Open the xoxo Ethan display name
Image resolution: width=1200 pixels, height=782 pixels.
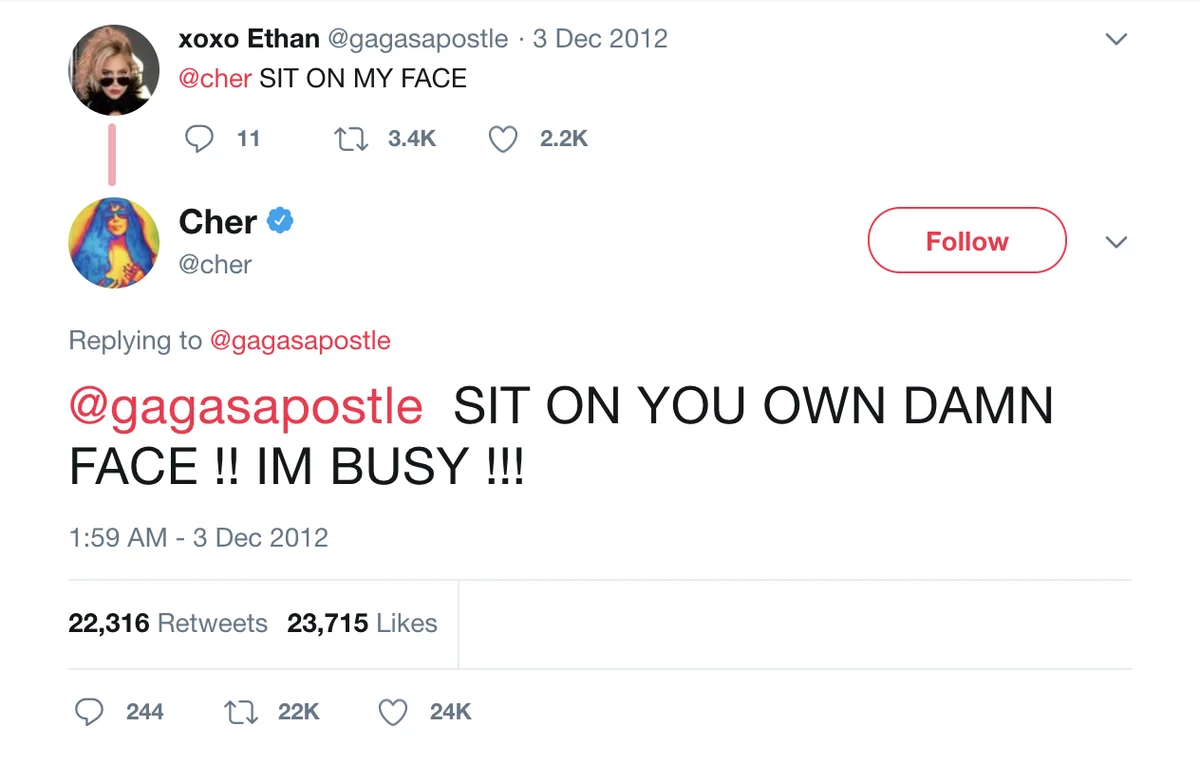(x=249, y=39)
